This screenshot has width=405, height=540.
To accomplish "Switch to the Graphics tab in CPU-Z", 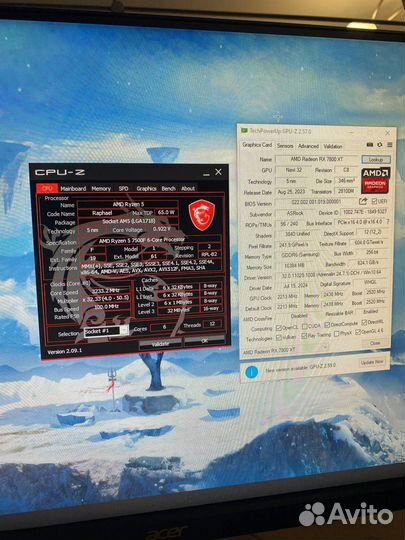I will pos(146,188).
